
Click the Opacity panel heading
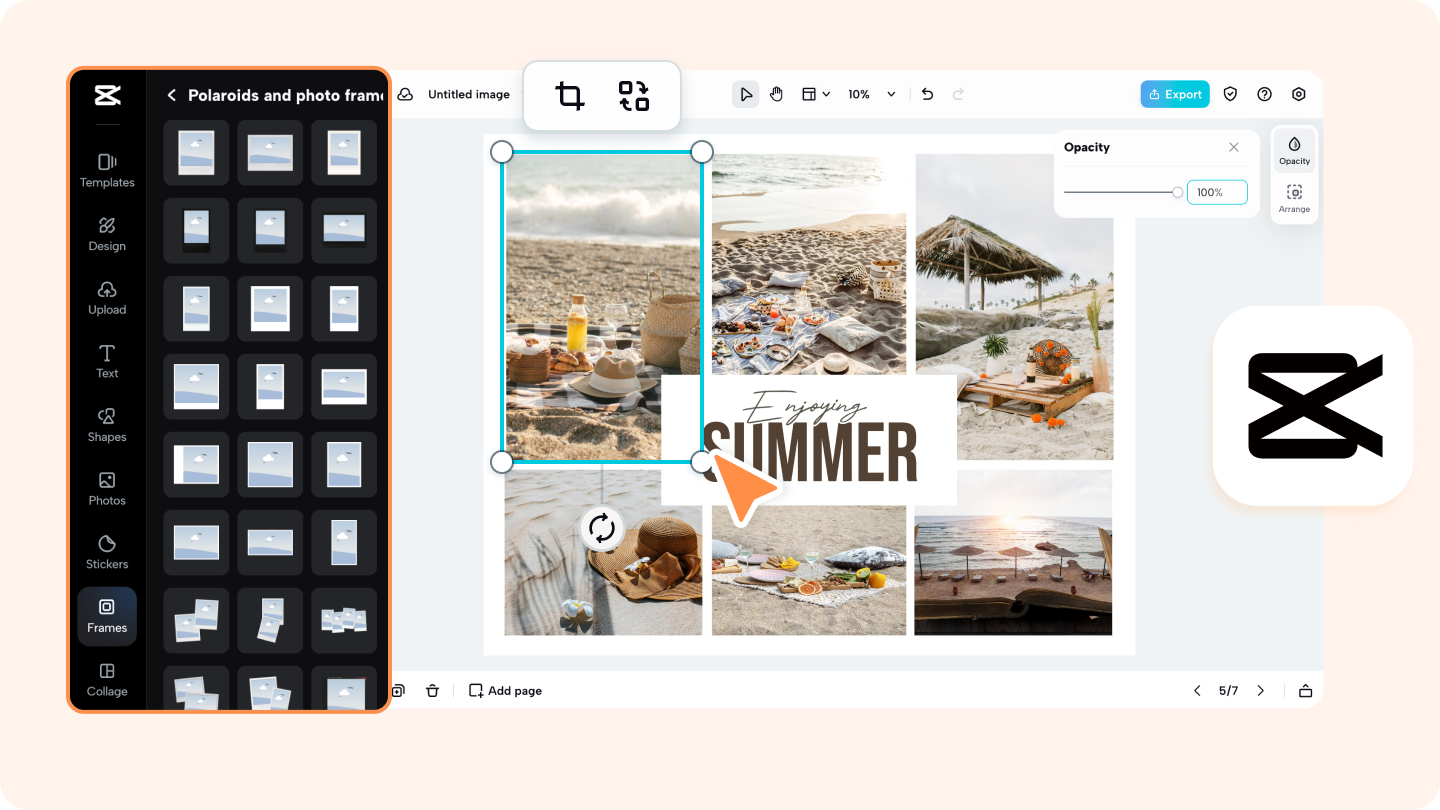[1087, 147]
